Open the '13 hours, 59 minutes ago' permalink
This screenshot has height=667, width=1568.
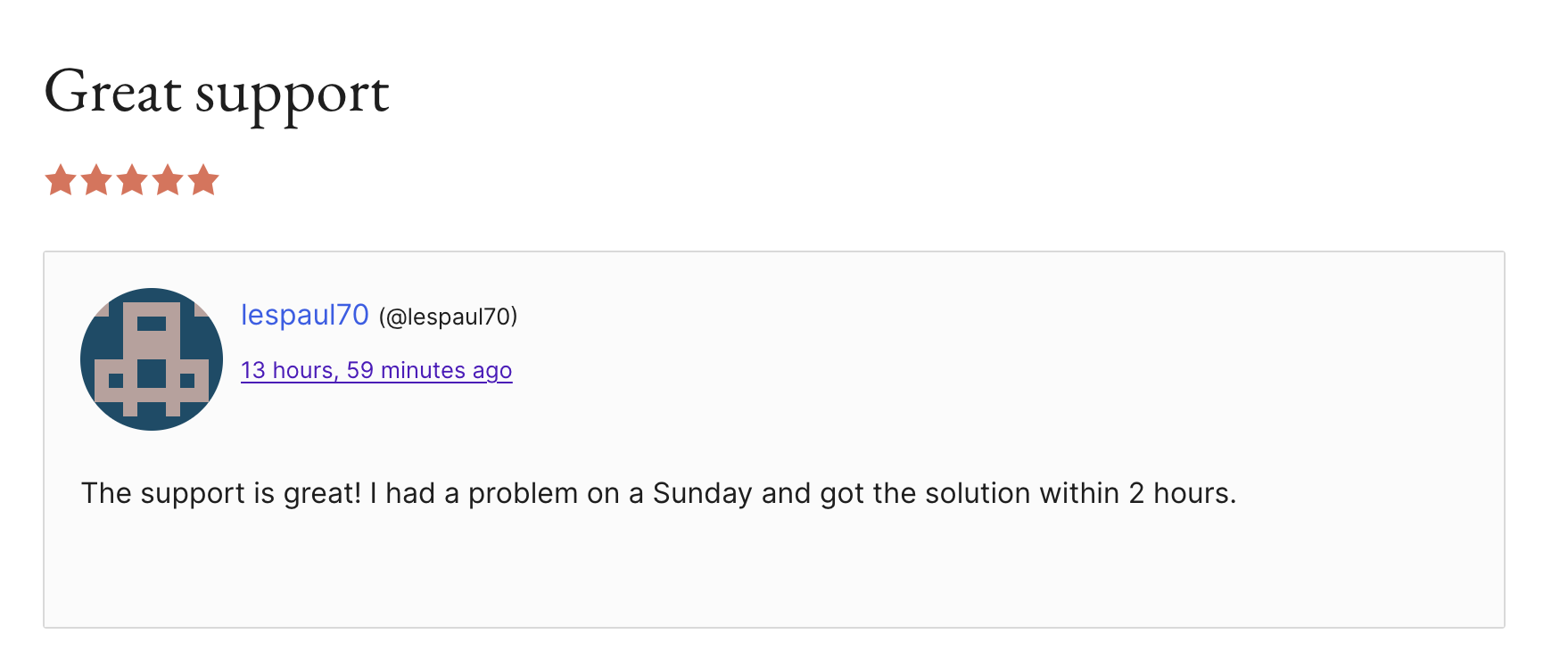tap(375, 370)
